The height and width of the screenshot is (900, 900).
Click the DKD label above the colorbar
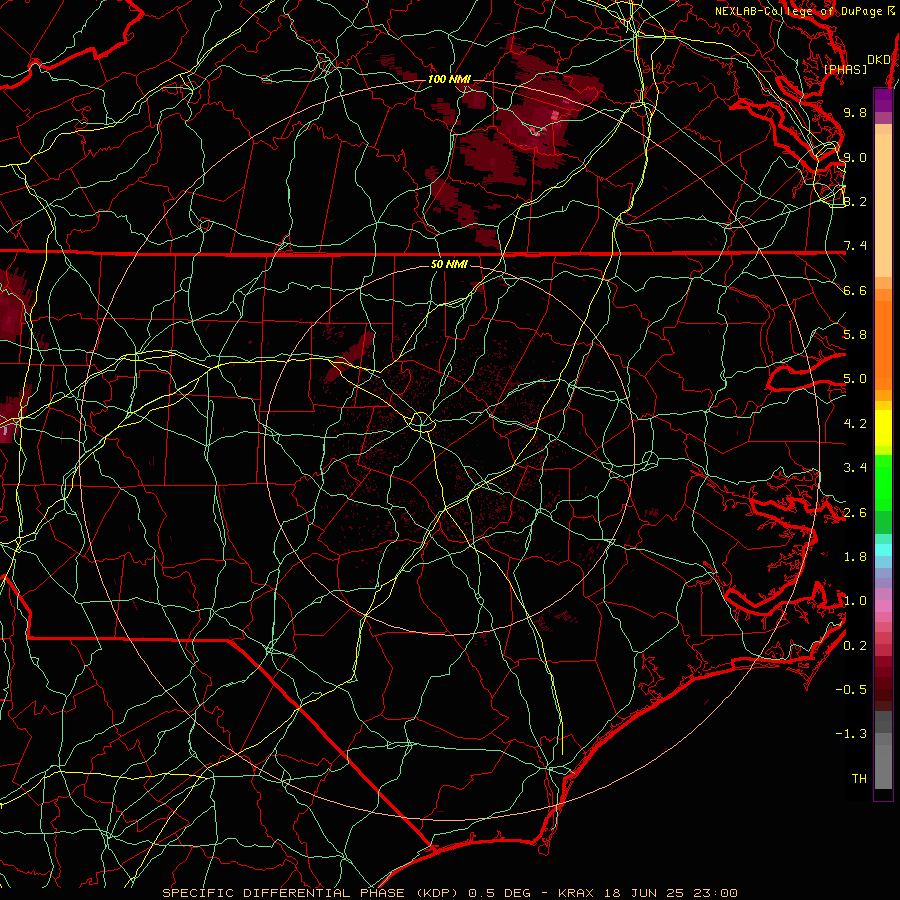(x=878, y=59)
